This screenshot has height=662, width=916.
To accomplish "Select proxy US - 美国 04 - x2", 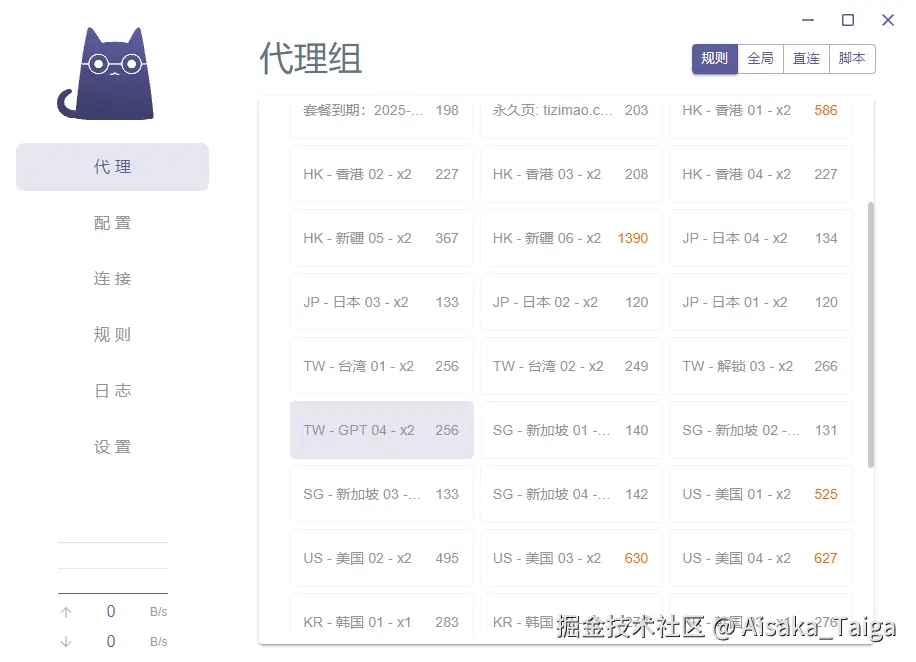I will pos(761,558).
